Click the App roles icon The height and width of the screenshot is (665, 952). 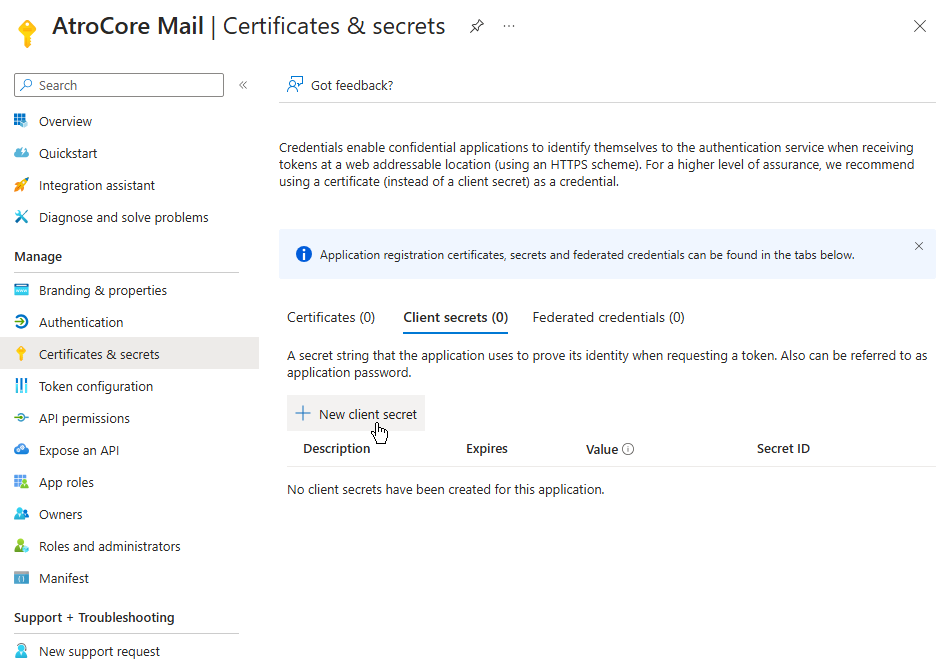(21, 482)
